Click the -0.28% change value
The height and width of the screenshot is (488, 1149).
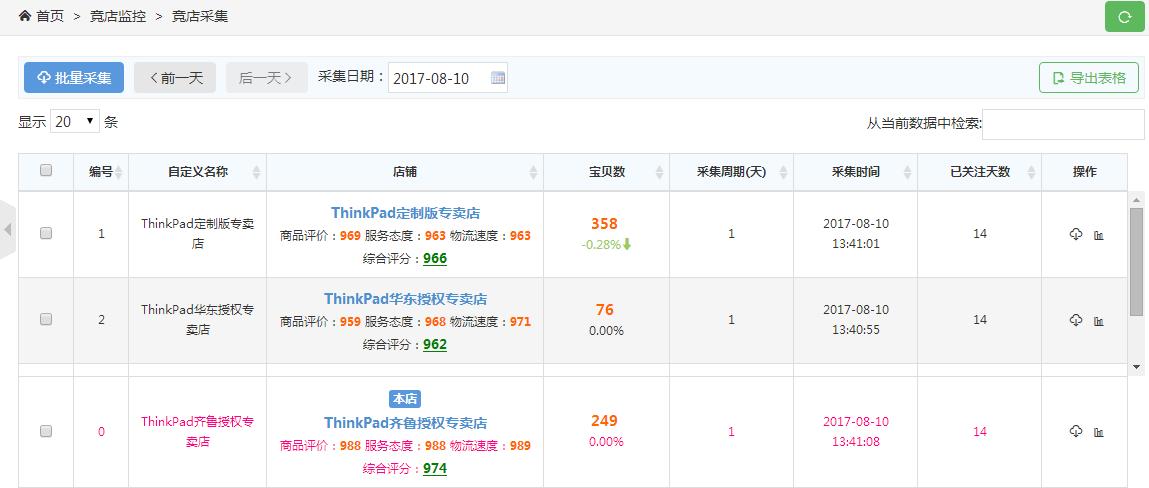601,245
